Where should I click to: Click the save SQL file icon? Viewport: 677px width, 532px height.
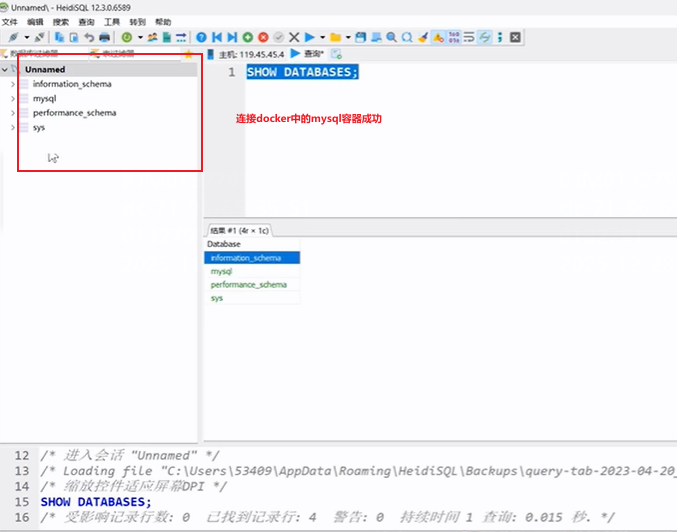tap(361, 38)
